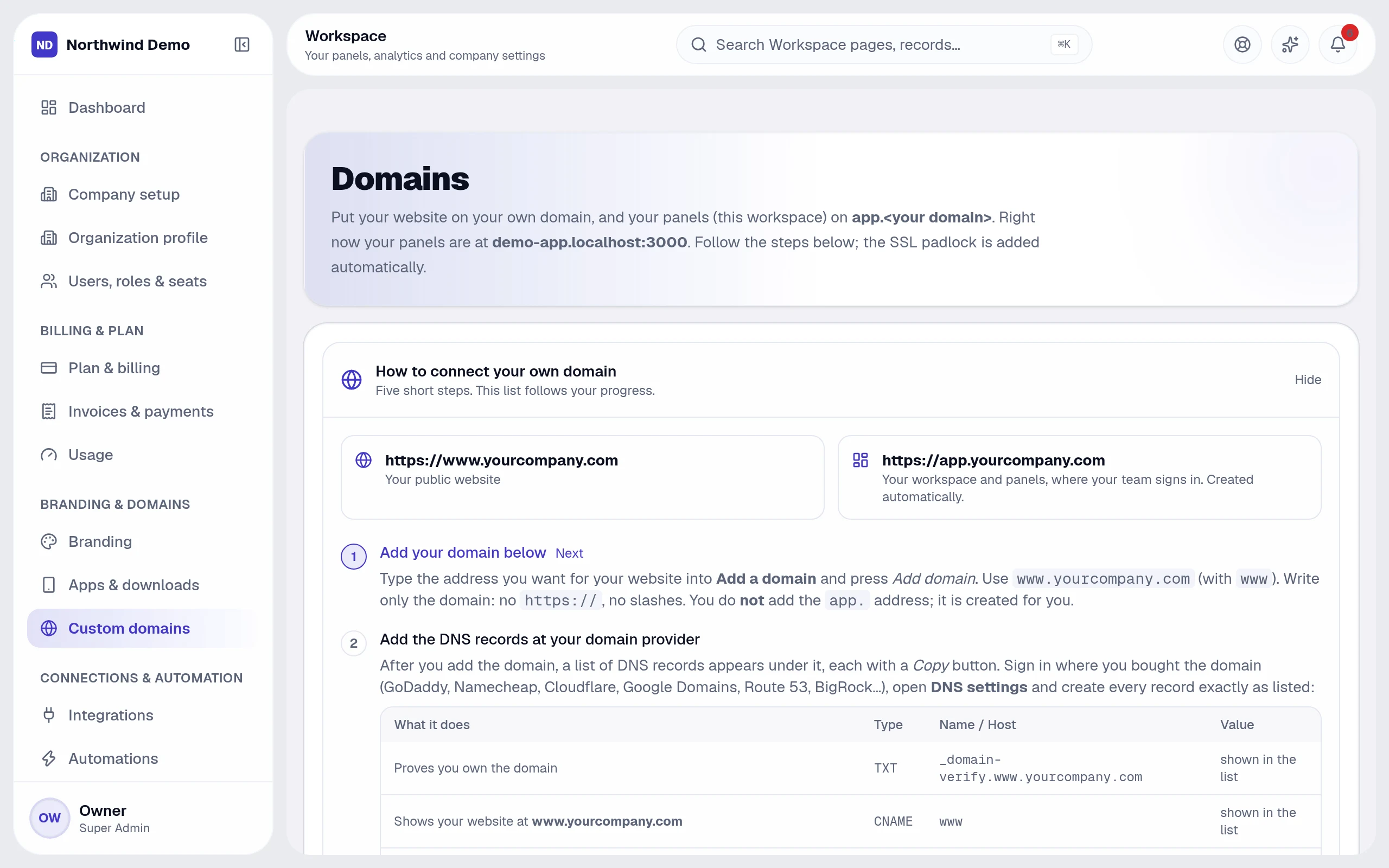Select Custom domains in sidebar
Screen dimensions: 1389x868
point(142,628)
